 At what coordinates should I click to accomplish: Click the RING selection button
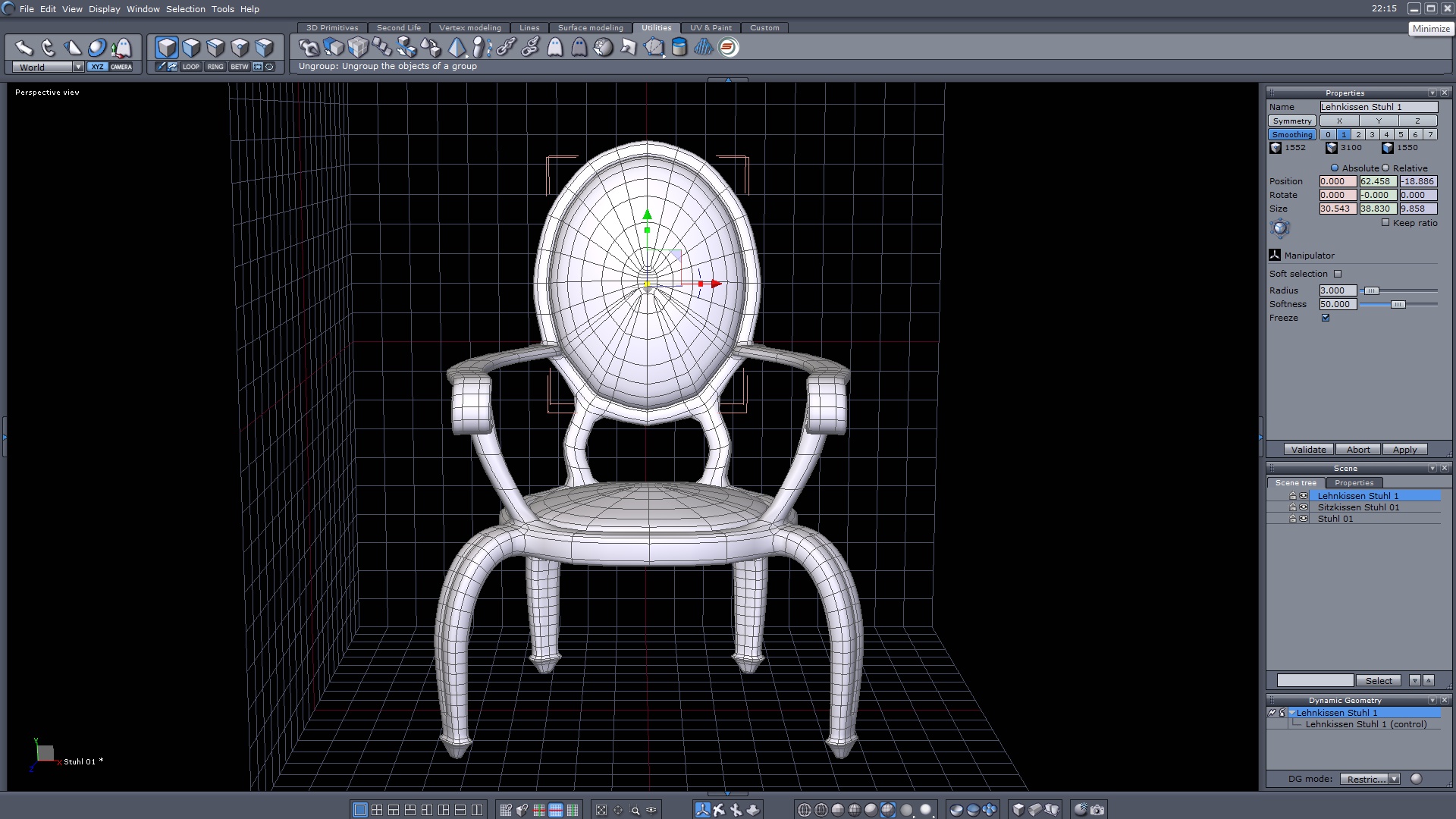click(x=215, y=67)
